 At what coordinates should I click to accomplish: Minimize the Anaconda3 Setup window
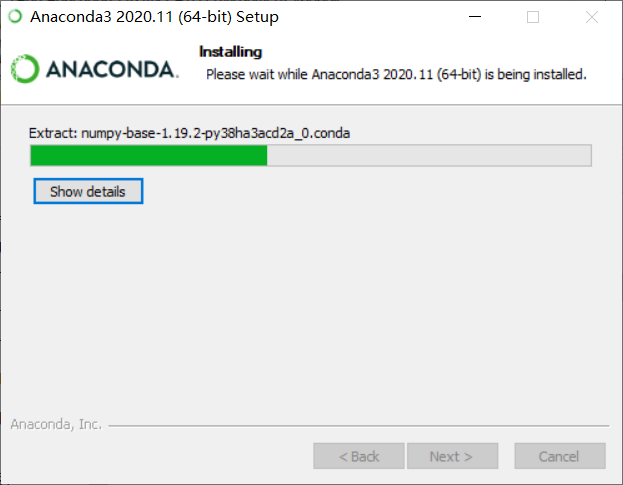tap(475, 17)
